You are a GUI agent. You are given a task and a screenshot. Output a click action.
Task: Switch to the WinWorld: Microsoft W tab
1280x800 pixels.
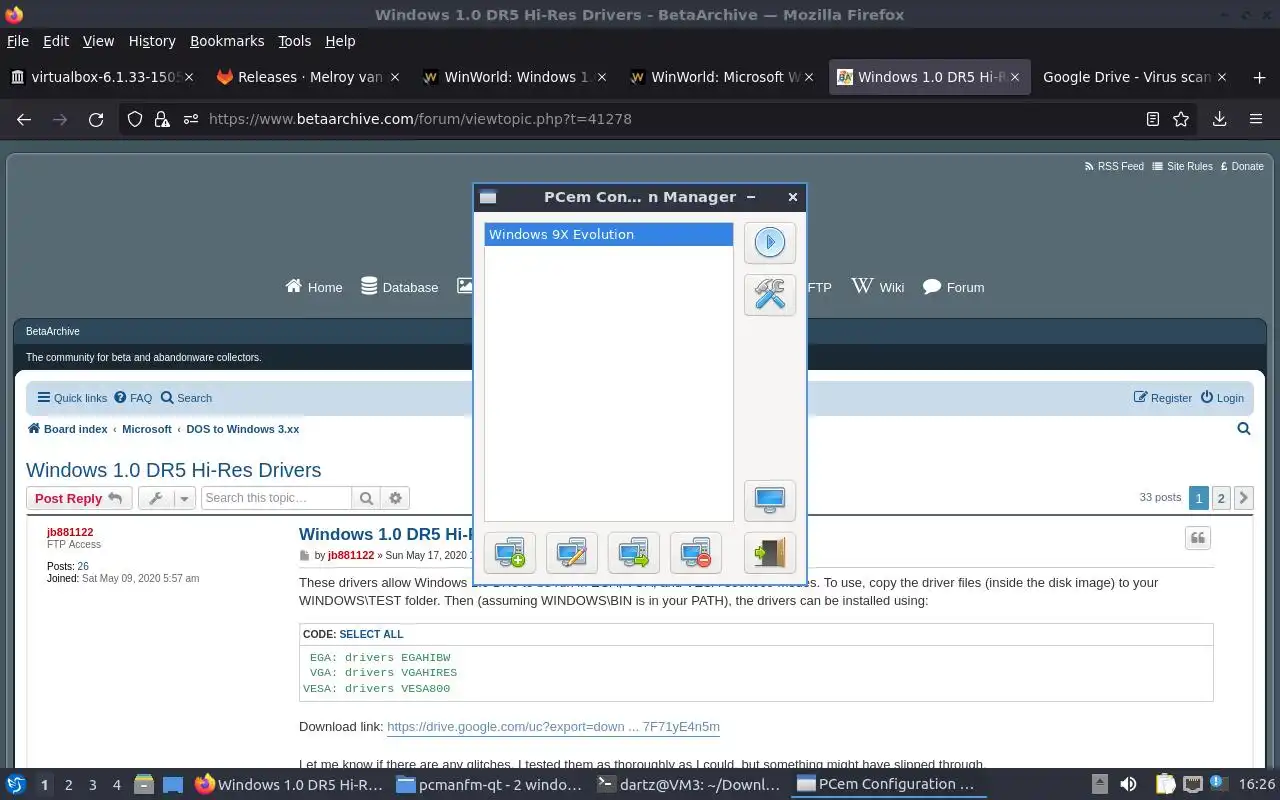coord(722,77)
